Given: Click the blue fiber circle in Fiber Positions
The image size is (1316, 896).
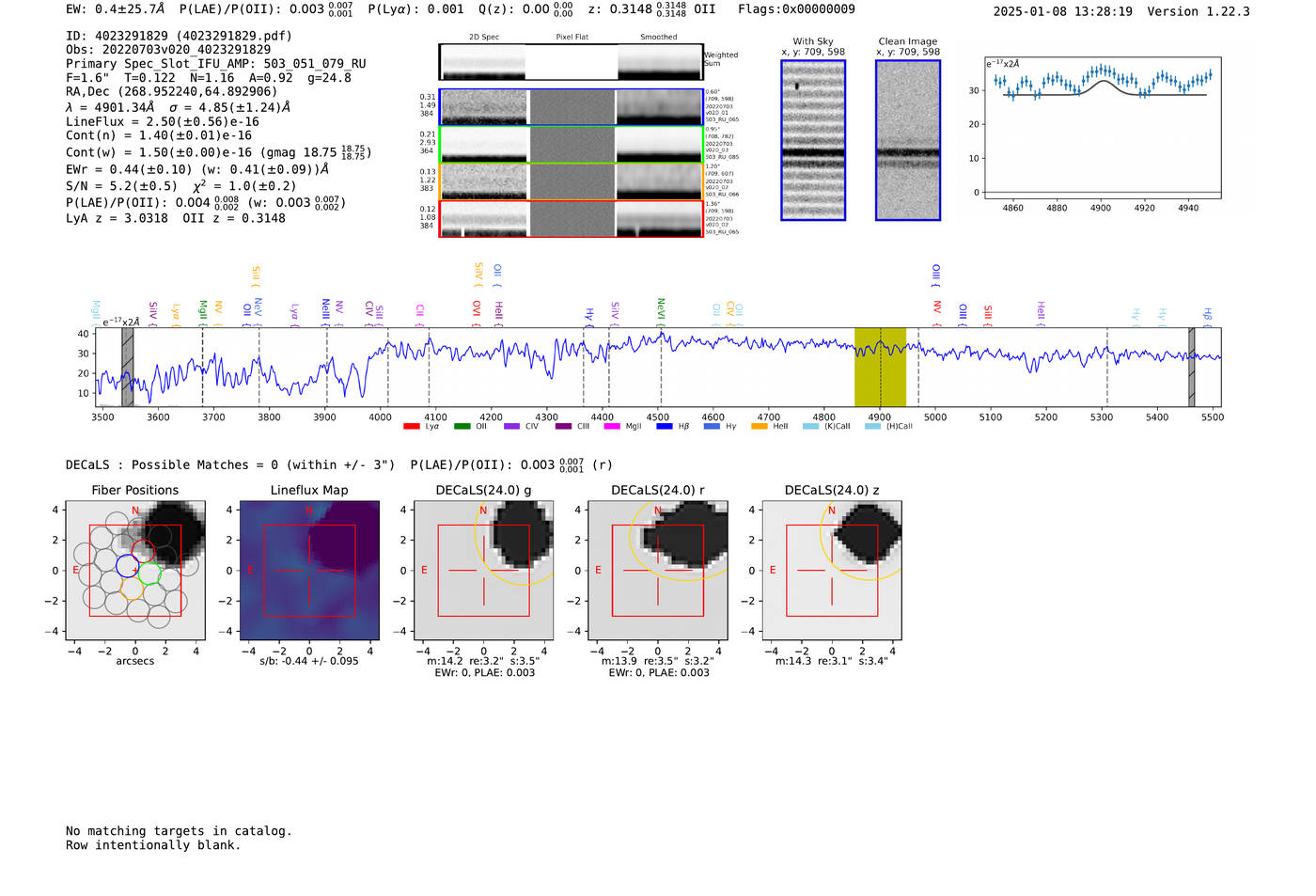Looking at the screenshot, I should coord(127,565).
